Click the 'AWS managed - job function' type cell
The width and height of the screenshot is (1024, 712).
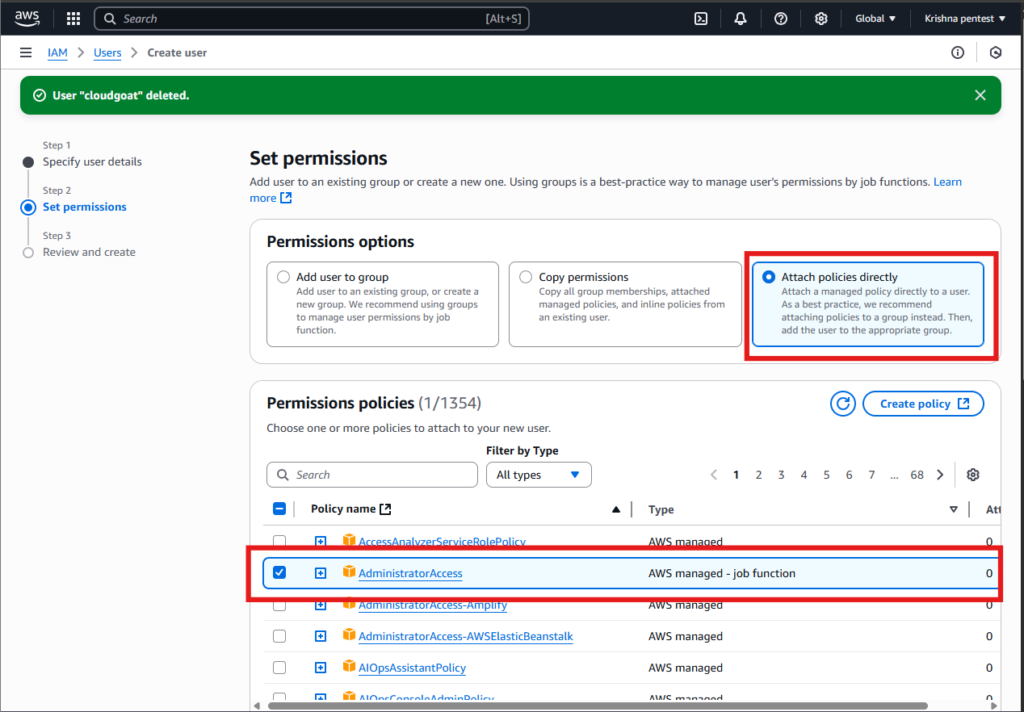(722, 573)
